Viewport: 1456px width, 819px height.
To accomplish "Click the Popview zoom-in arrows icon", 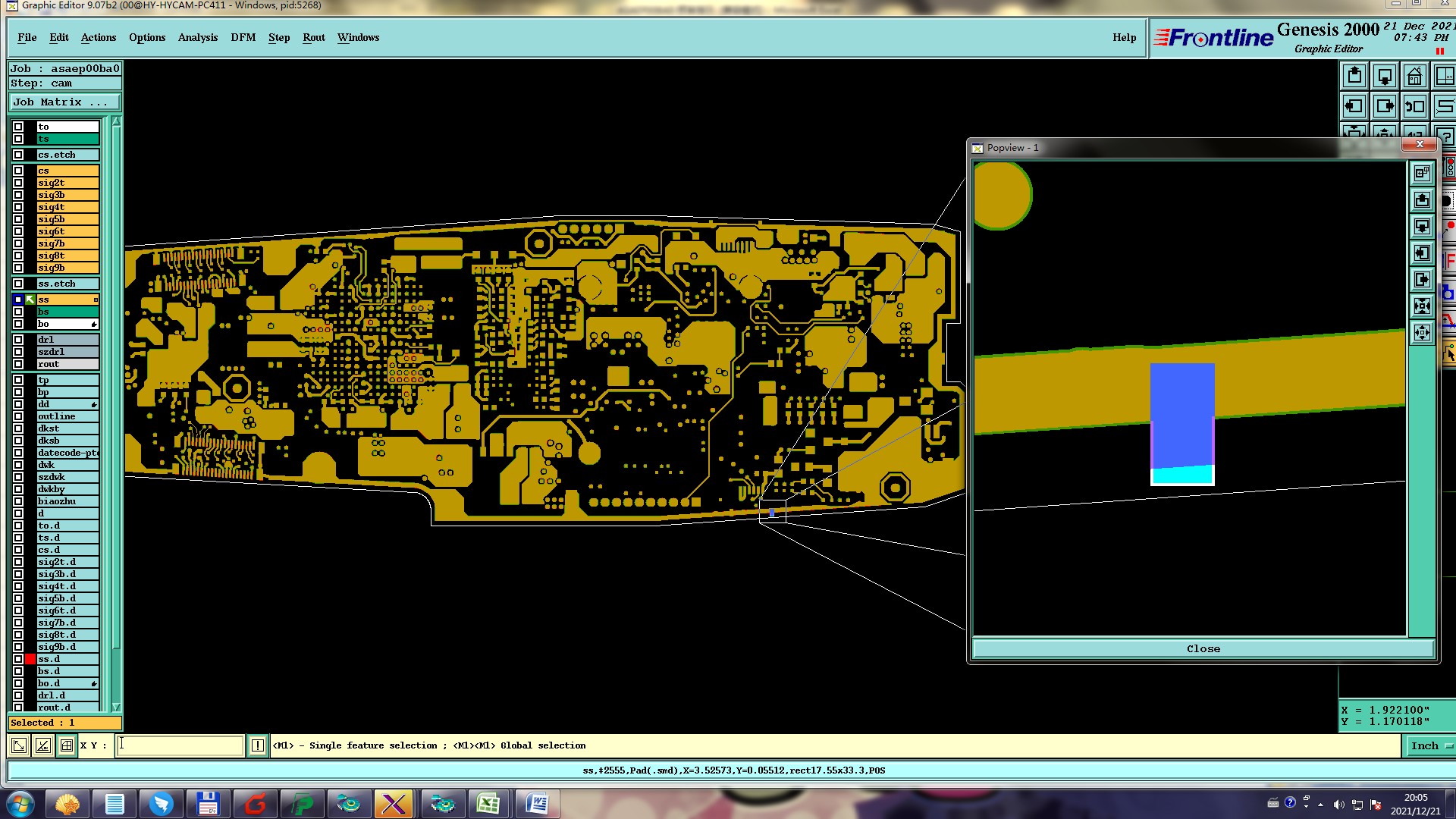I will tap(1422, 306).
